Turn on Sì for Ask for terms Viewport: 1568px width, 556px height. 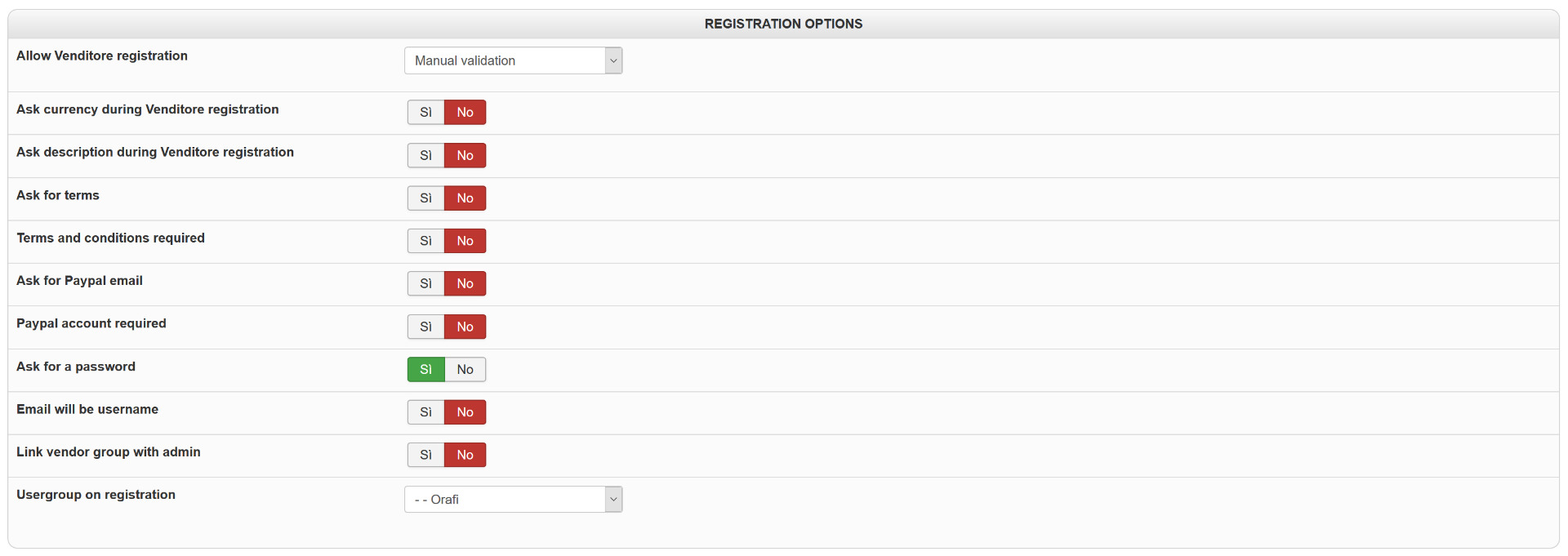click(425, 198)
